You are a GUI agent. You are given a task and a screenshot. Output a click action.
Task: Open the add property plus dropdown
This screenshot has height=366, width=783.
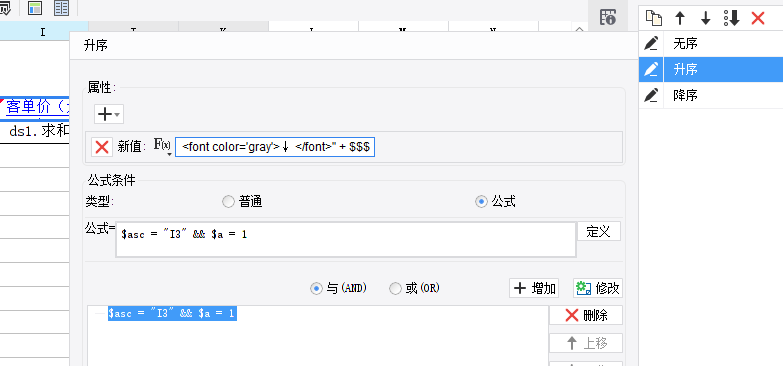pyautogui.click(x=109, y=114)
